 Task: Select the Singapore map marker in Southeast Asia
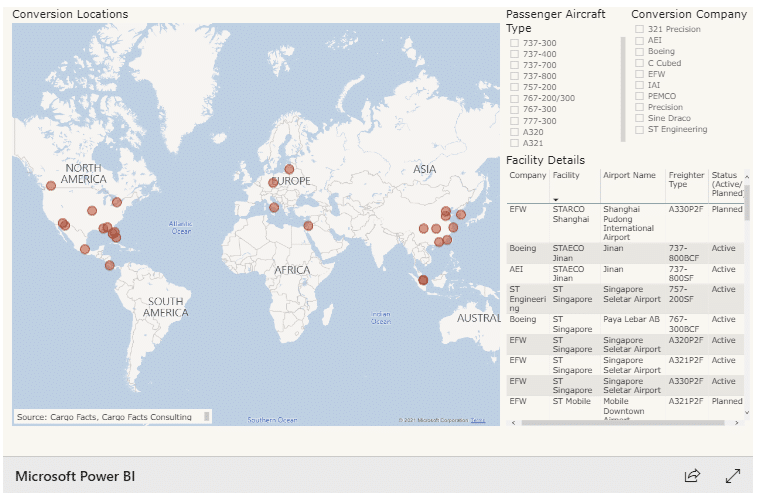pos(423,280)
